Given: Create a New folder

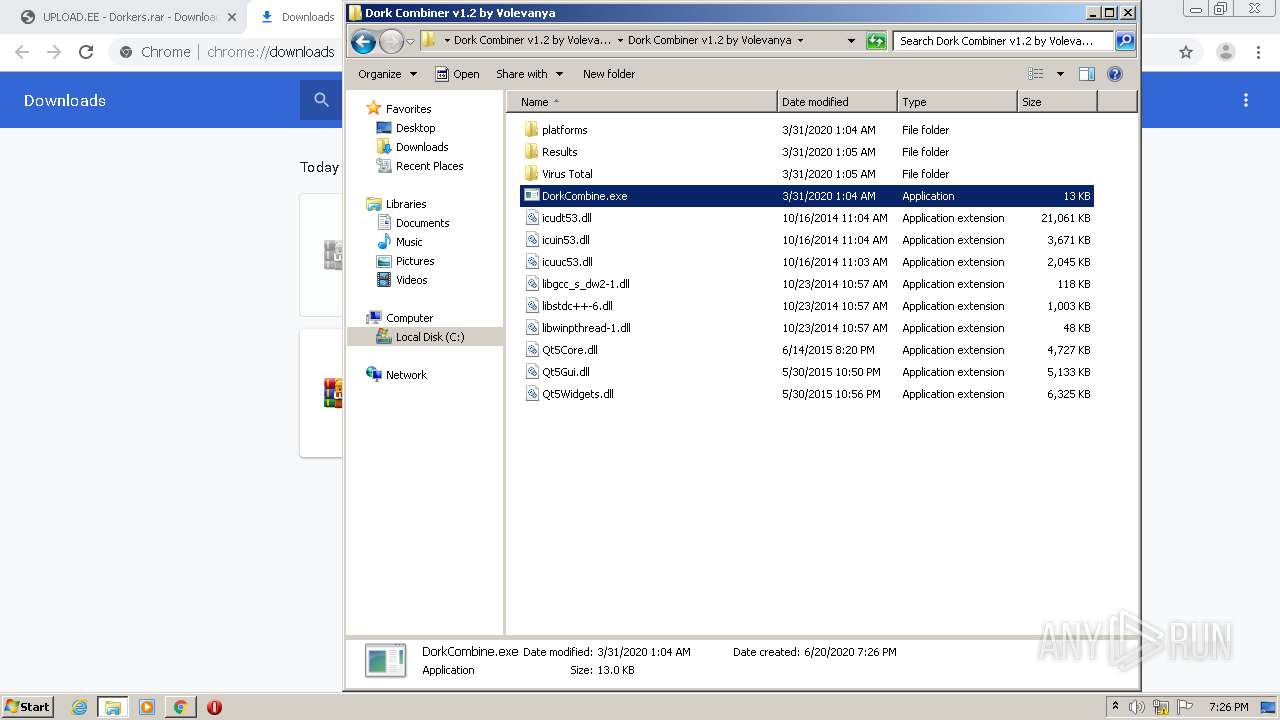Looking at the screenshot, I should pyautogui.click(x=609, y=74).
